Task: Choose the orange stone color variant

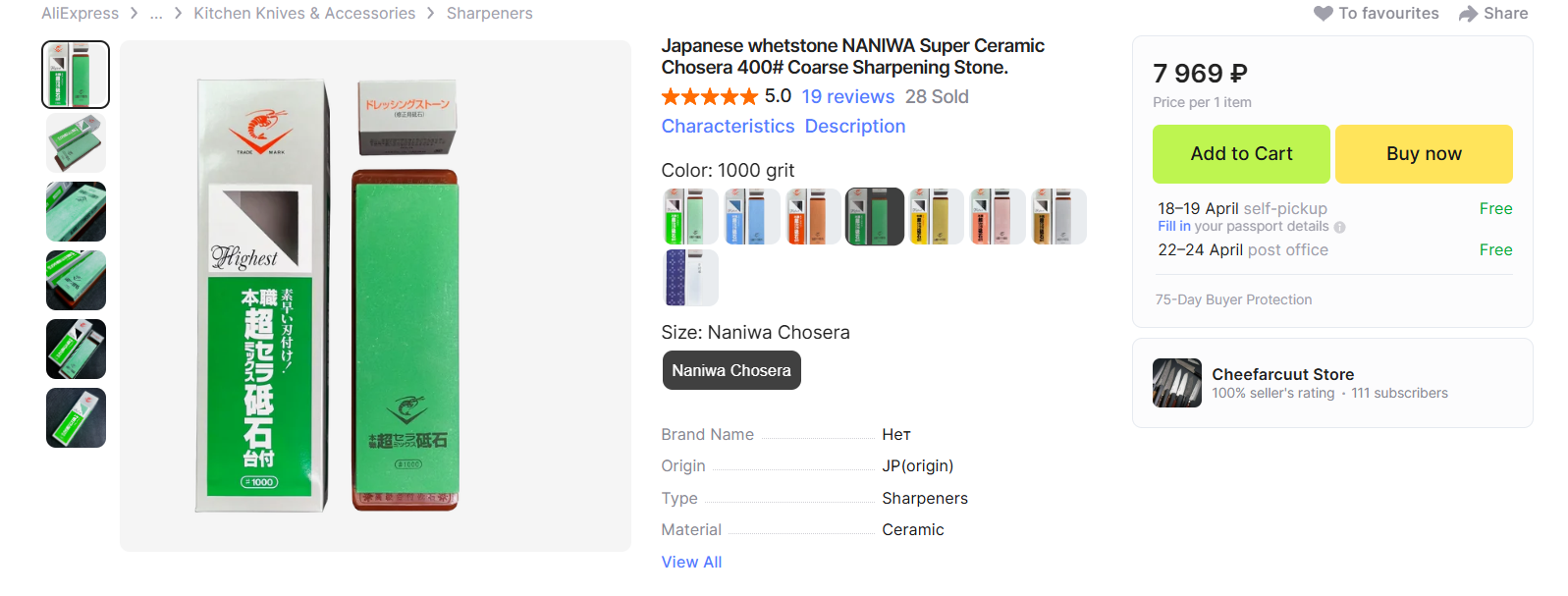Action: [x=812, y=217]
